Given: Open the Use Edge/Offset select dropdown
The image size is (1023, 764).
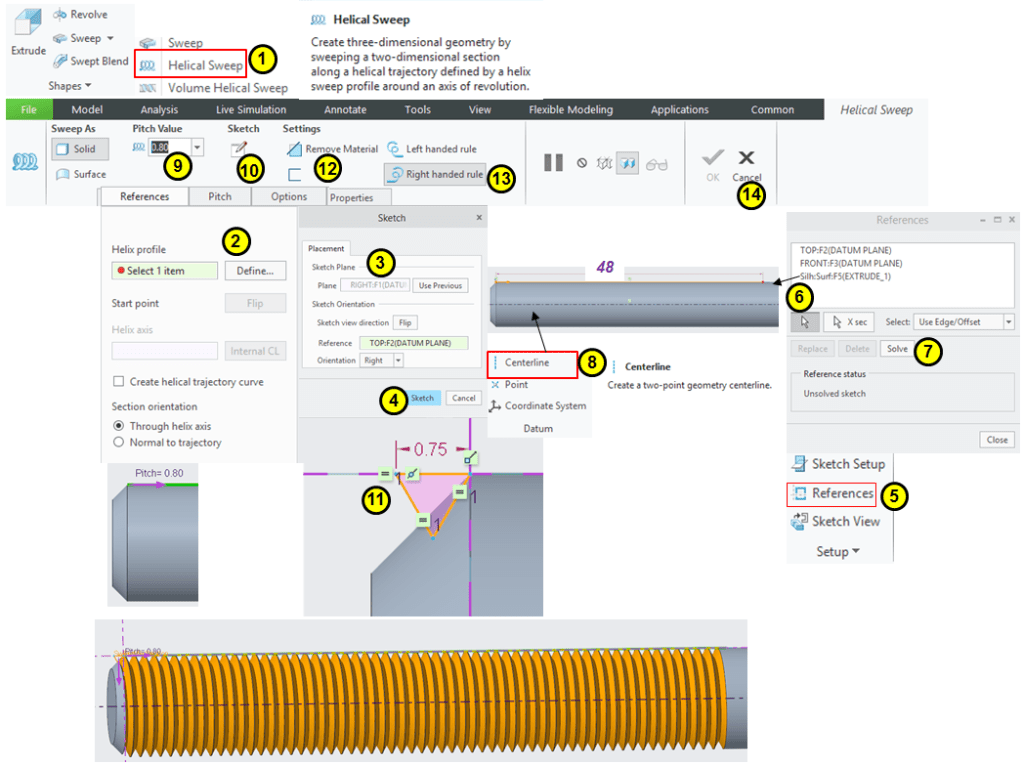Looking at the screenshot, I should 1009,322.
